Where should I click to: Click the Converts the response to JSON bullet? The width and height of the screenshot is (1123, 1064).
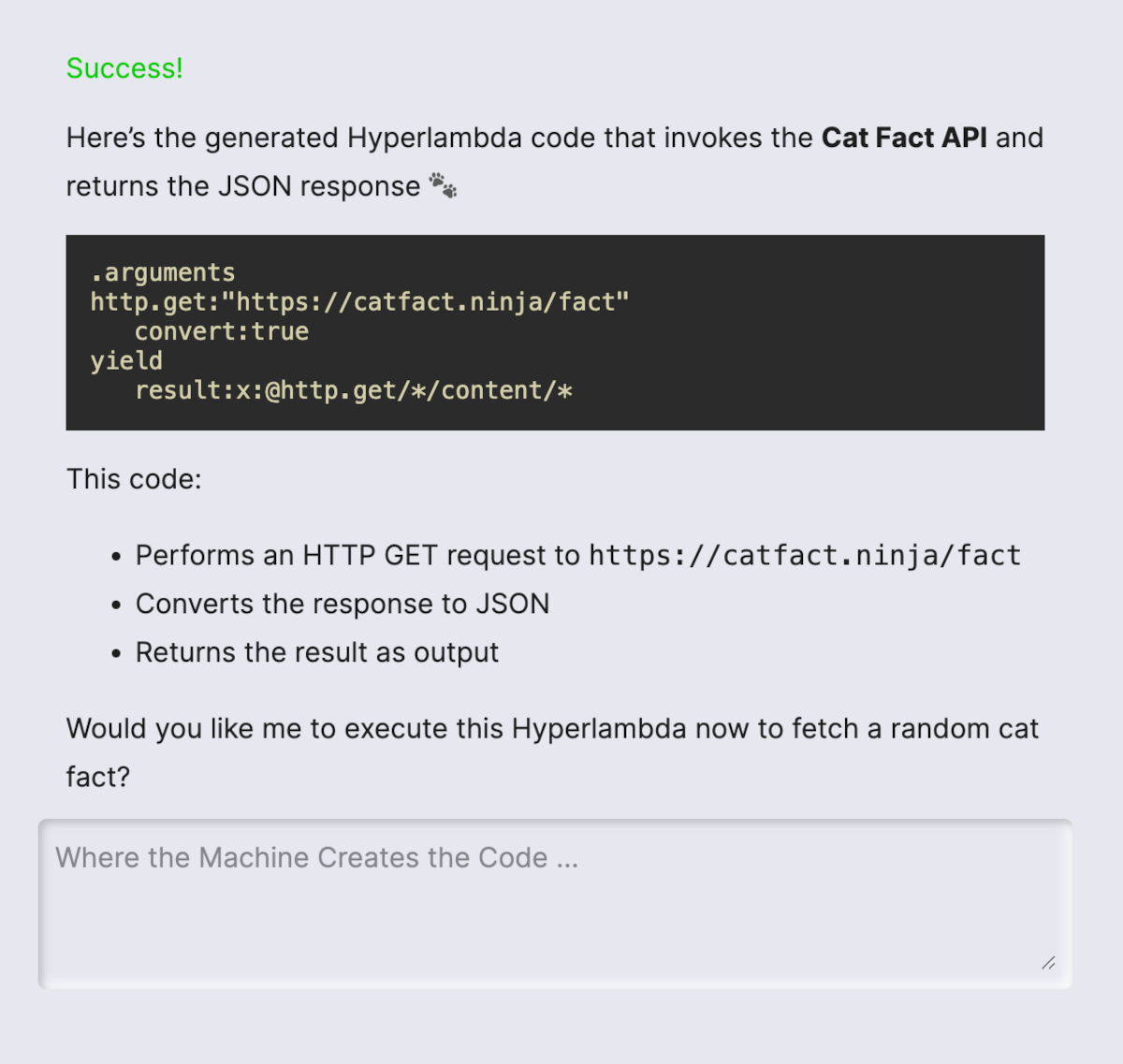pos(343,604)
